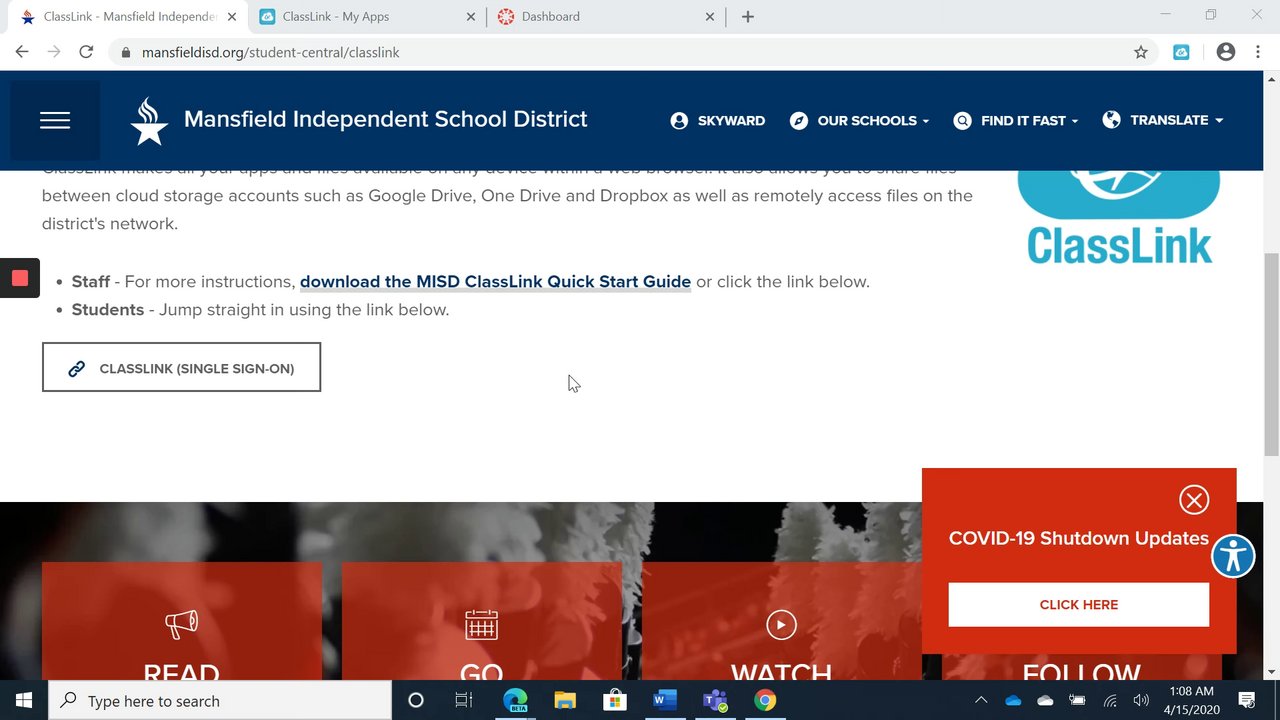Click the Type here to search box
1280x720 pixels.
pos(220,701)
